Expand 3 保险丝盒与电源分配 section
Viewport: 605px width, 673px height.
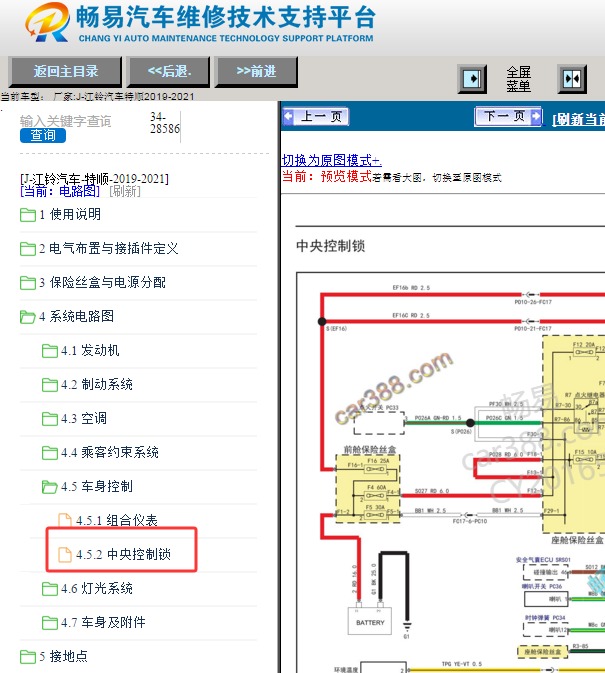(x=102, y=282)
